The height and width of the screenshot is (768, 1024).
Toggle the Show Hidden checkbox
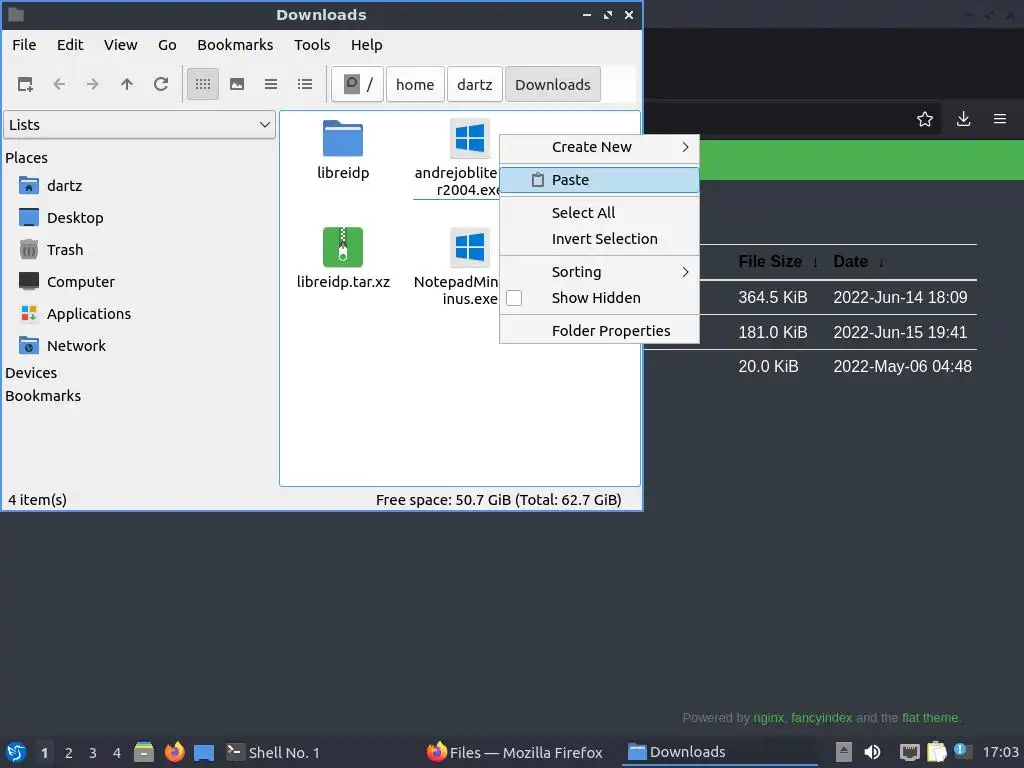pos(514,298)
